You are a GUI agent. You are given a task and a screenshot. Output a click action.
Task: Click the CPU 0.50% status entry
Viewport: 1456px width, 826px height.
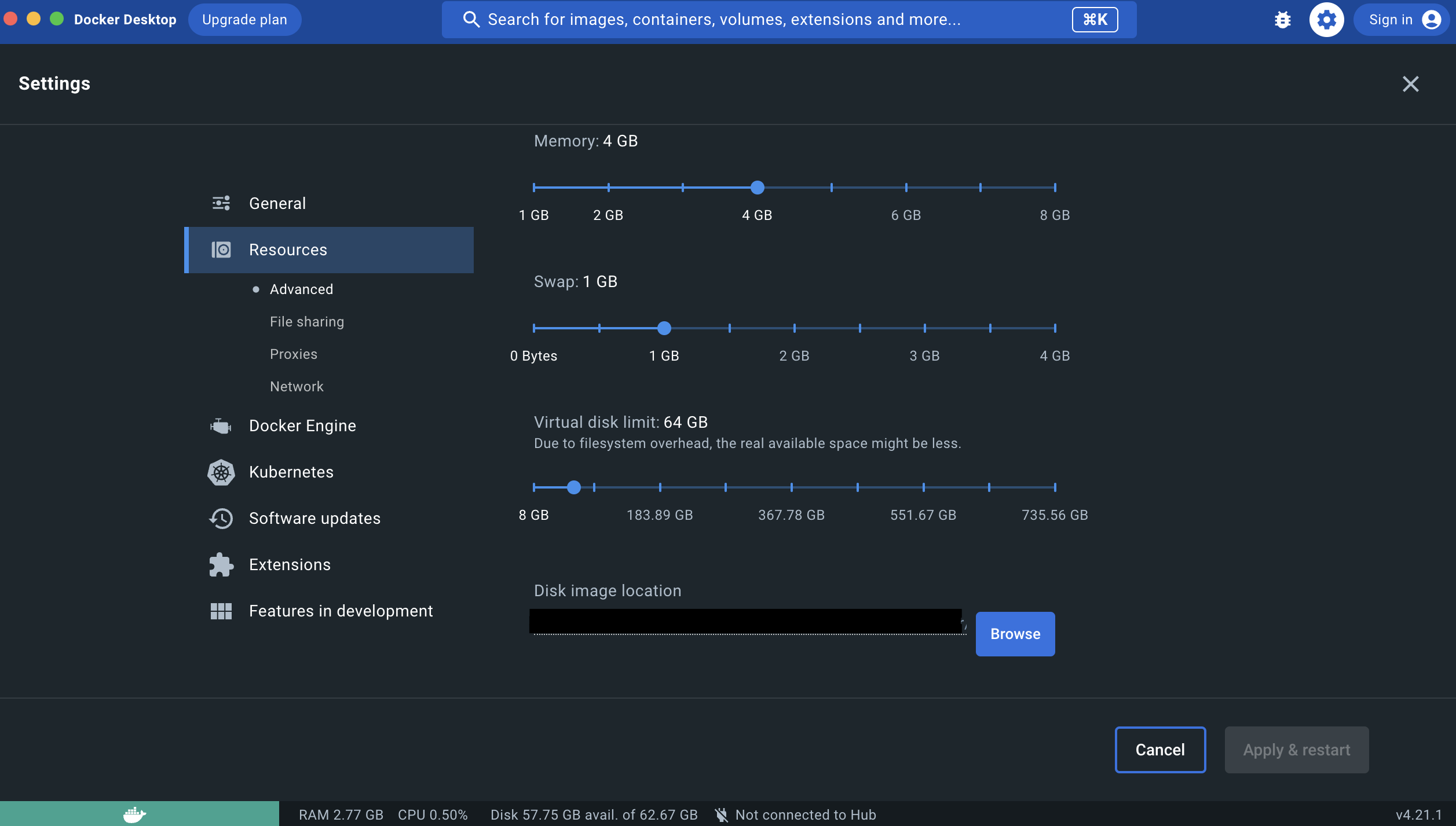[433, 815]
